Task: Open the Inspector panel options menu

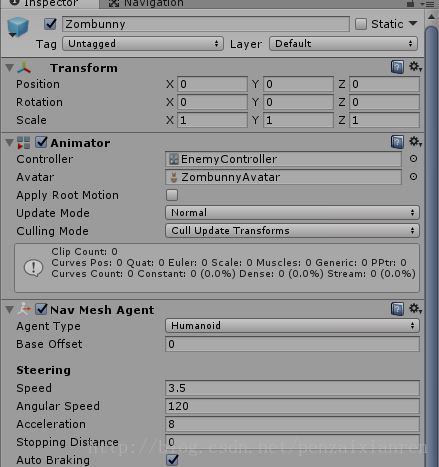Action: click(x=428, y=4)
